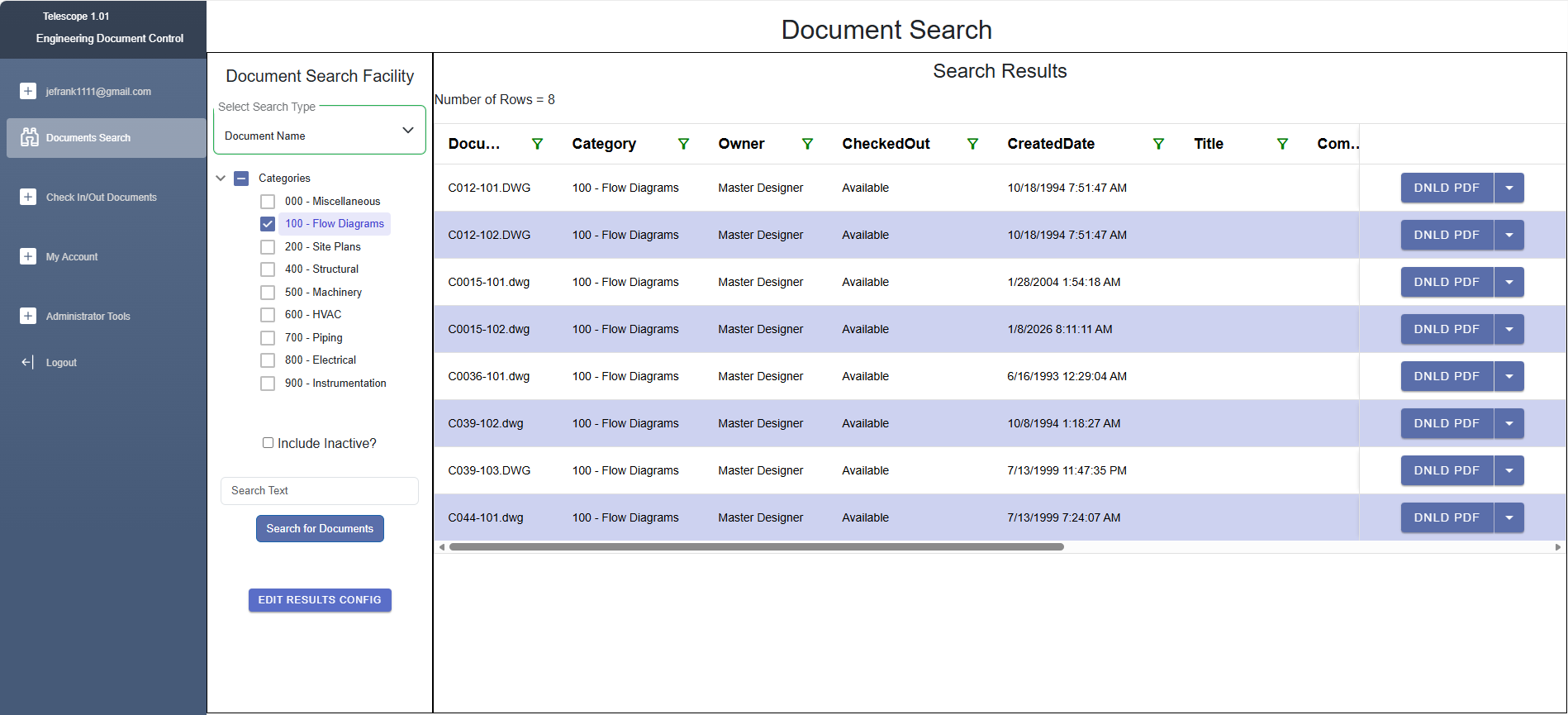This screenshot has width=1568, height=715.
Task: Click the filter icon on Category column
Action: click(683, 144)
